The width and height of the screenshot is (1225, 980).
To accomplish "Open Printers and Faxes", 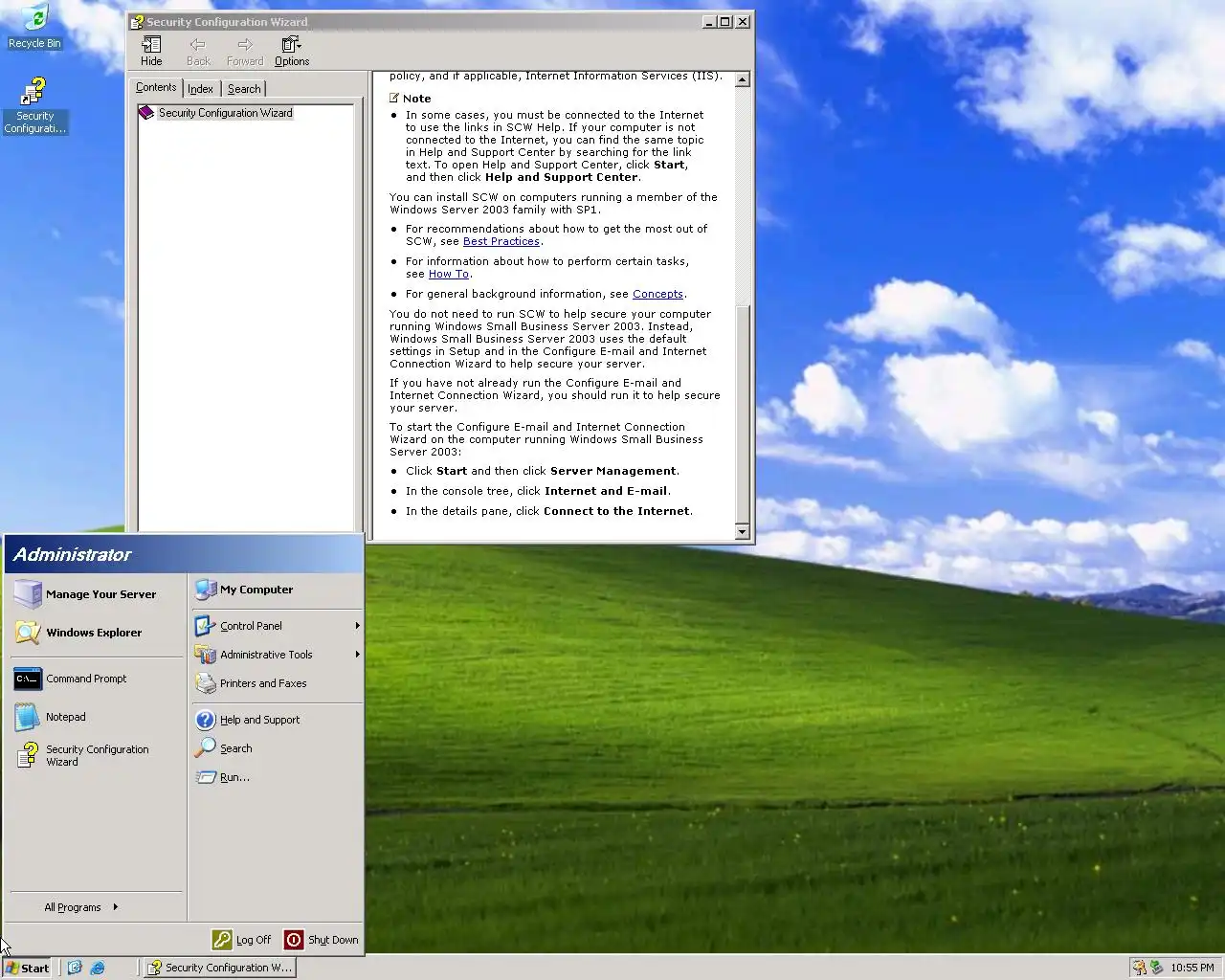I will click(x=277, y=683).
